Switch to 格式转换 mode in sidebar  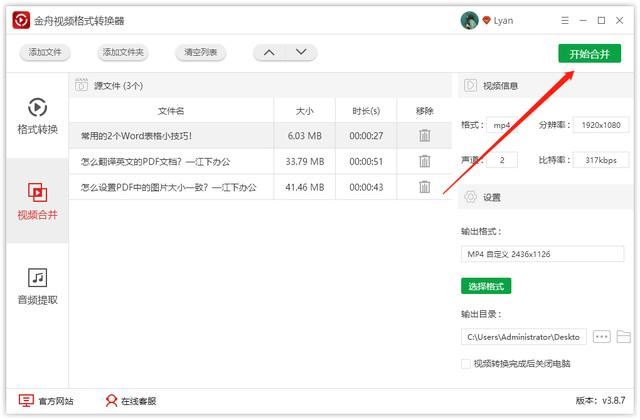[37, 116]
